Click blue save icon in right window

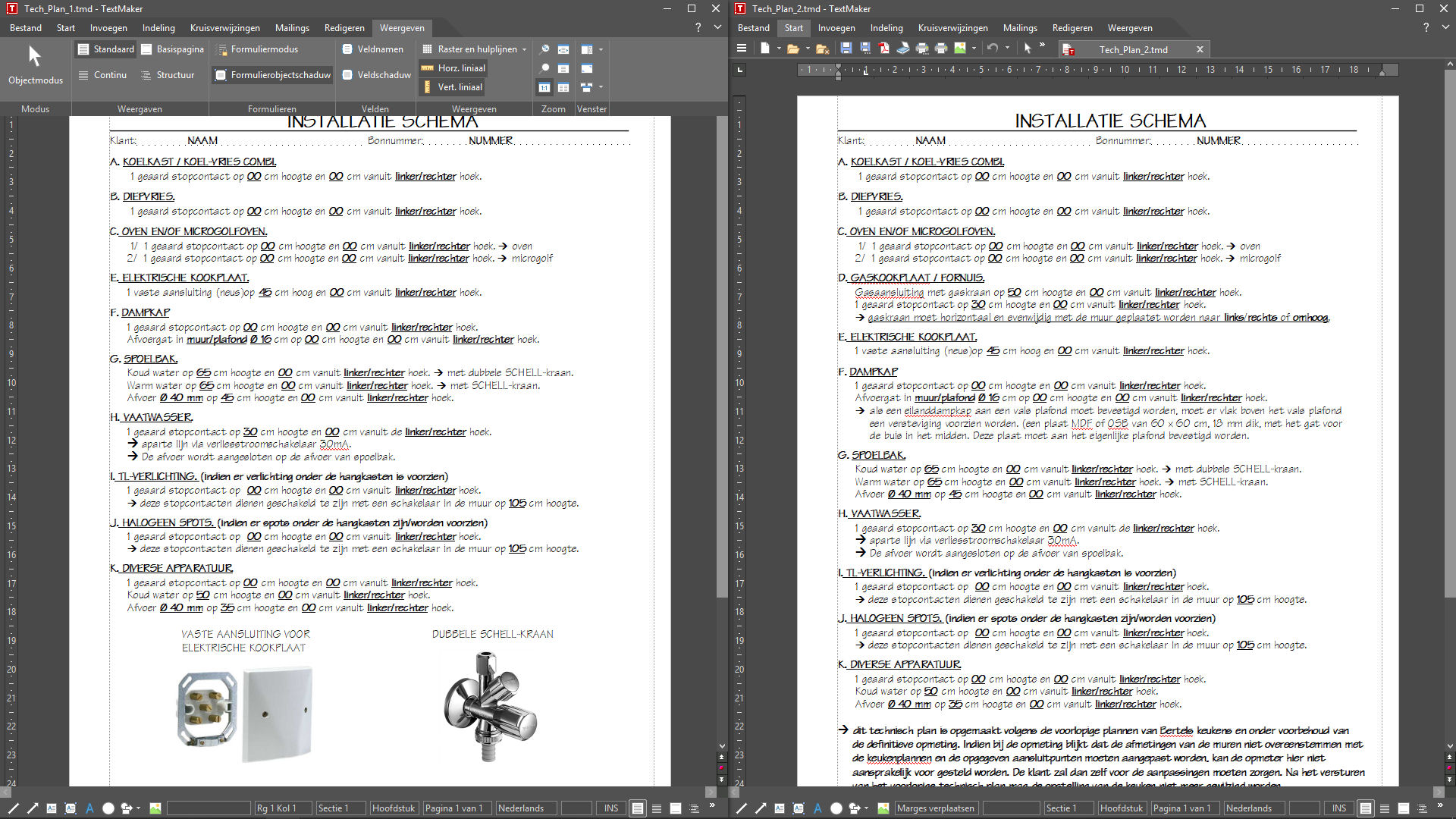click(846, 49)
